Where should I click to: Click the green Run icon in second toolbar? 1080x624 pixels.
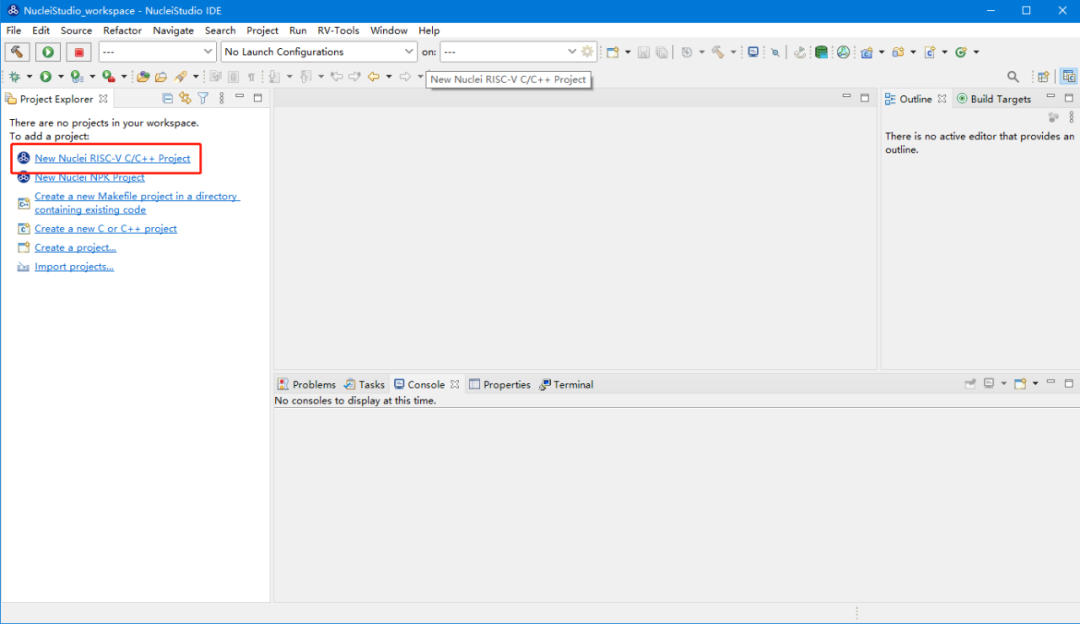pyautogui.click(x=45, y=76)
